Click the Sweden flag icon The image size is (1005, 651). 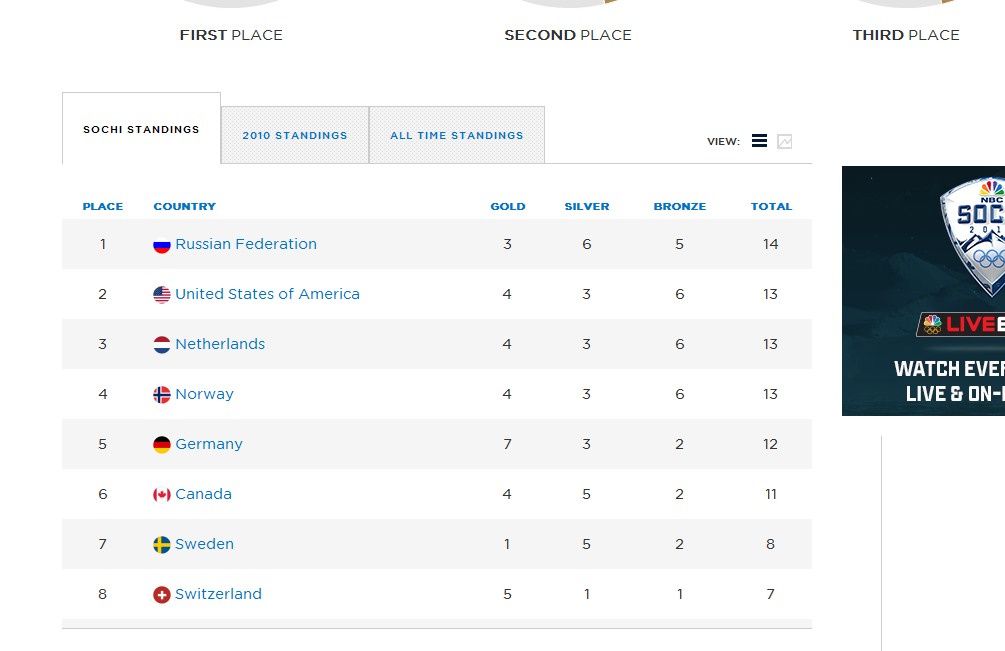click(x=162, y=545)
